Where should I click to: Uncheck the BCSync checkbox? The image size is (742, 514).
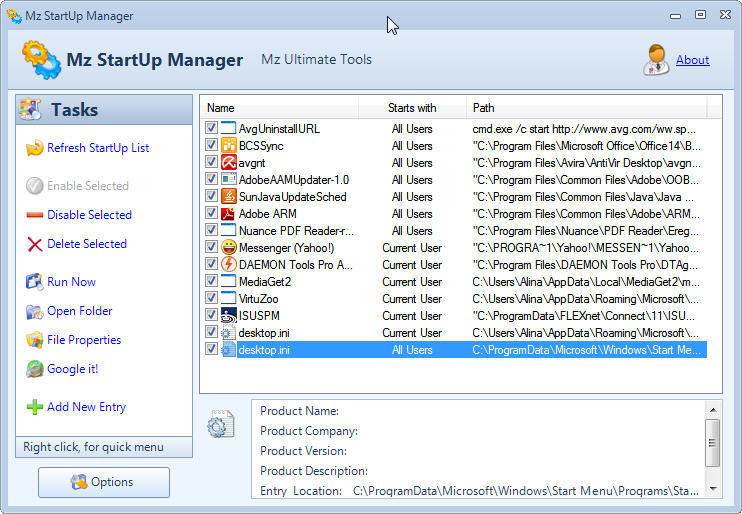pyautogui.click(x=211, y=145)
